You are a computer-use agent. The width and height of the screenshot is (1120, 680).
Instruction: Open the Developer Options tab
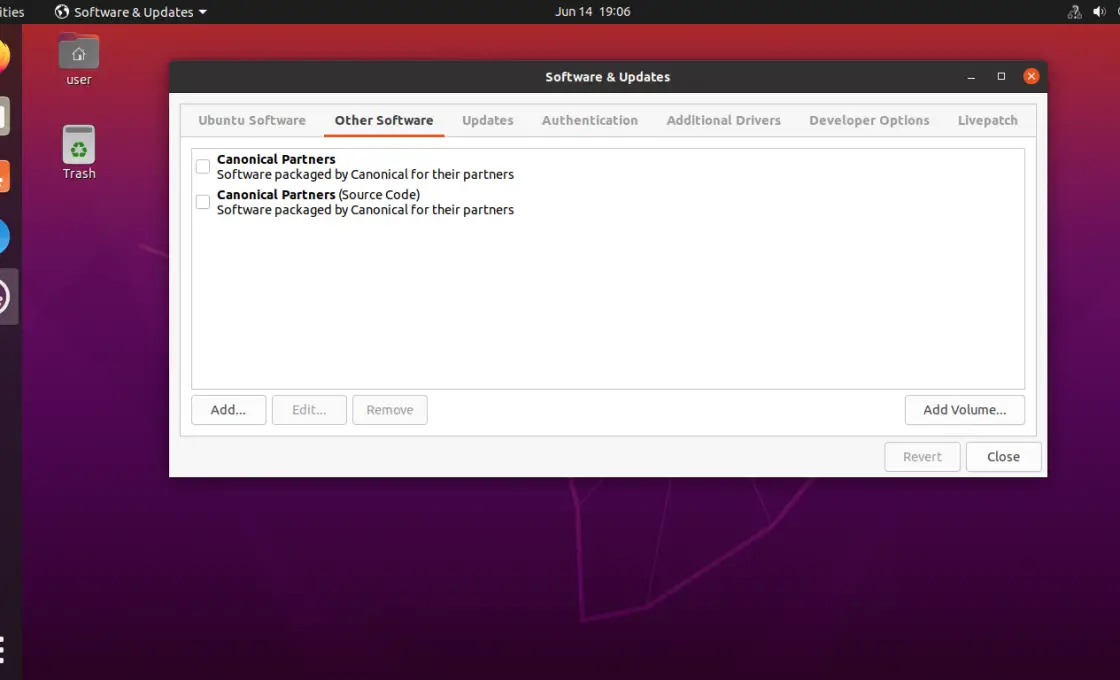(869, 120)
